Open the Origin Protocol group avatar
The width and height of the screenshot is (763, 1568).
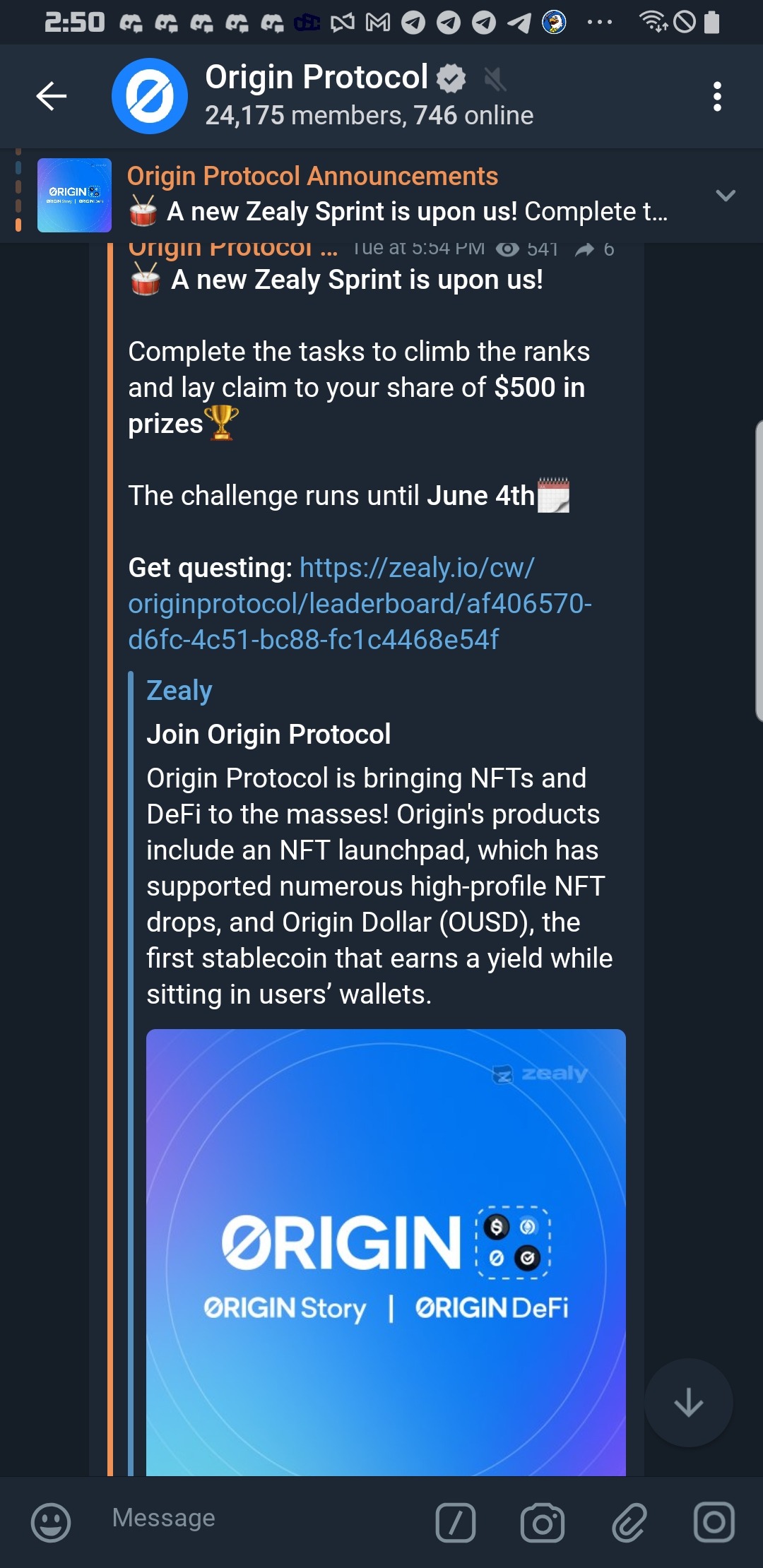click(150, 96)
